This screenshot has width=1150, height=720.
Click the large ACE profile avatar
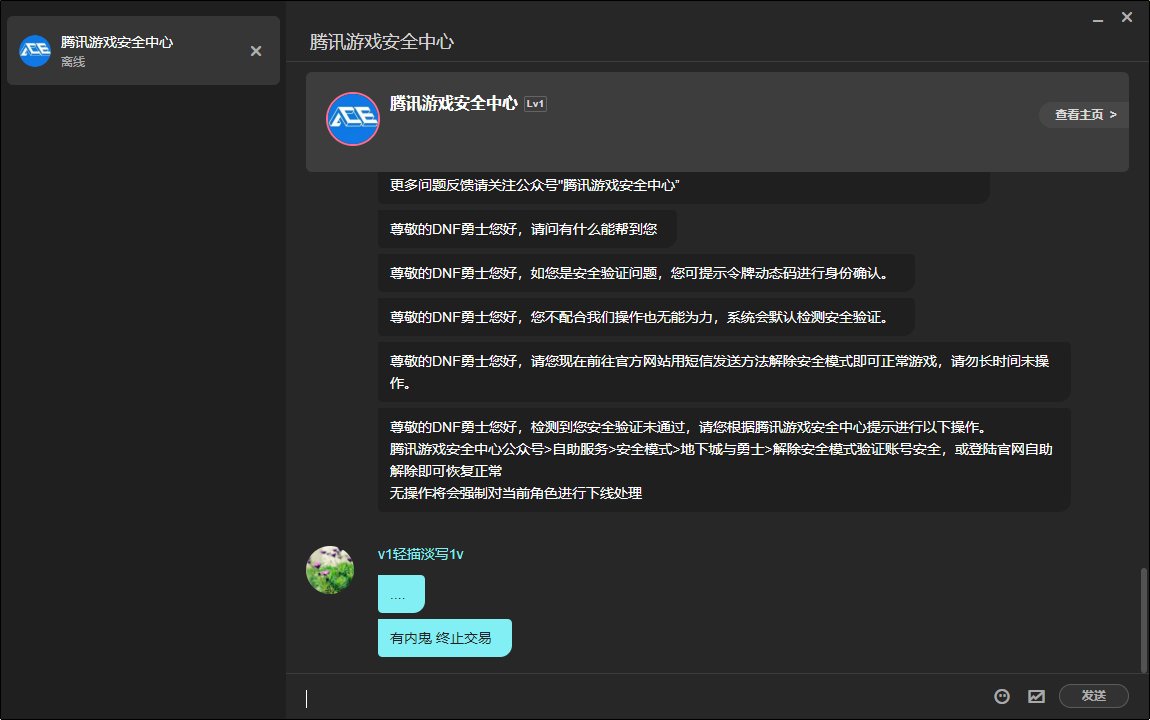click(353, 119)
